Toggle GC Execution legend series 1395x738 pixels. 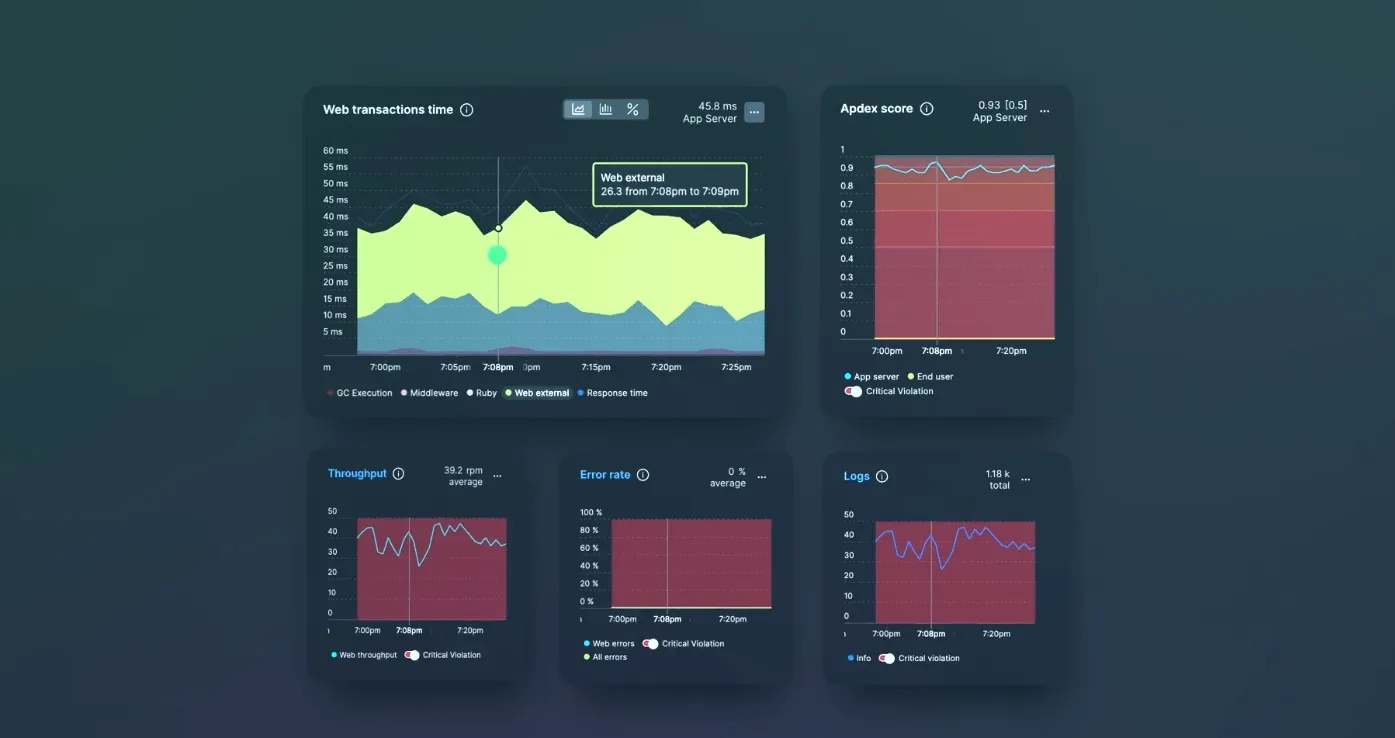click(360, 393)
